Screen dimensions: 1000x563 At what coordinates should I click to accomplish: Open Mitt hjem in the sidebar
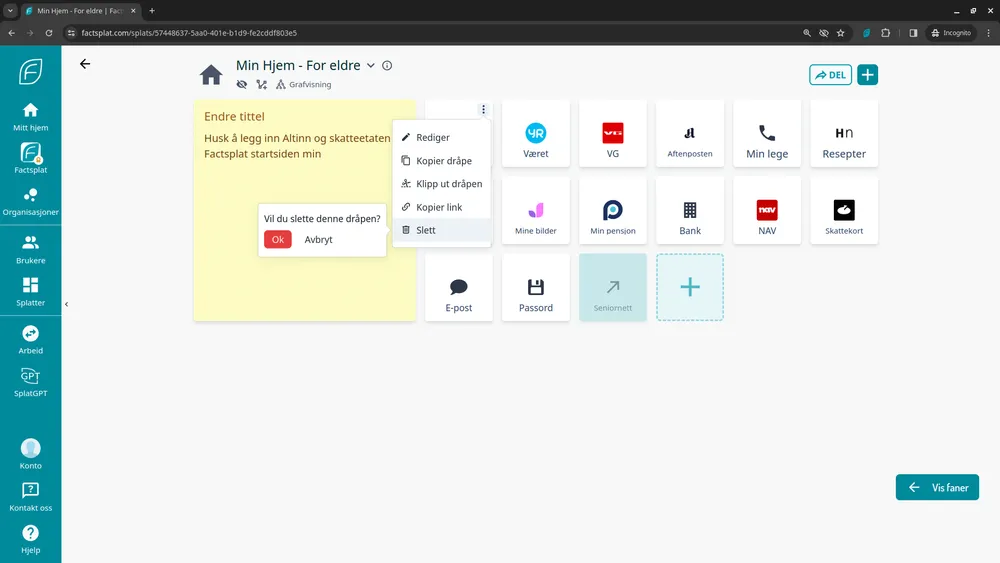pyautogui.click(x=30, y=116)
